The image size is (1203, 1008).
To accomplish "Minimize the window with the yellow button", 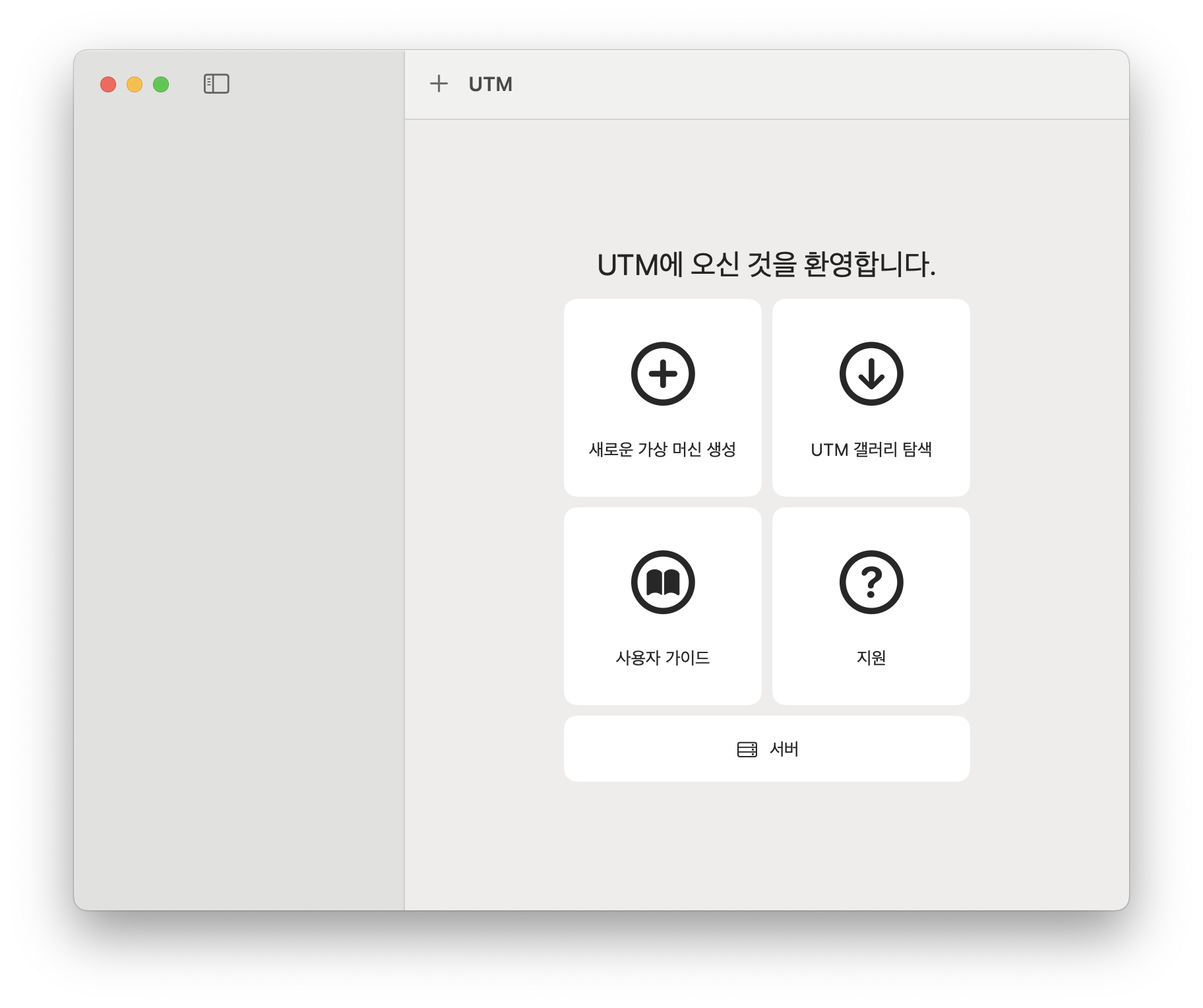I will 135,84.
